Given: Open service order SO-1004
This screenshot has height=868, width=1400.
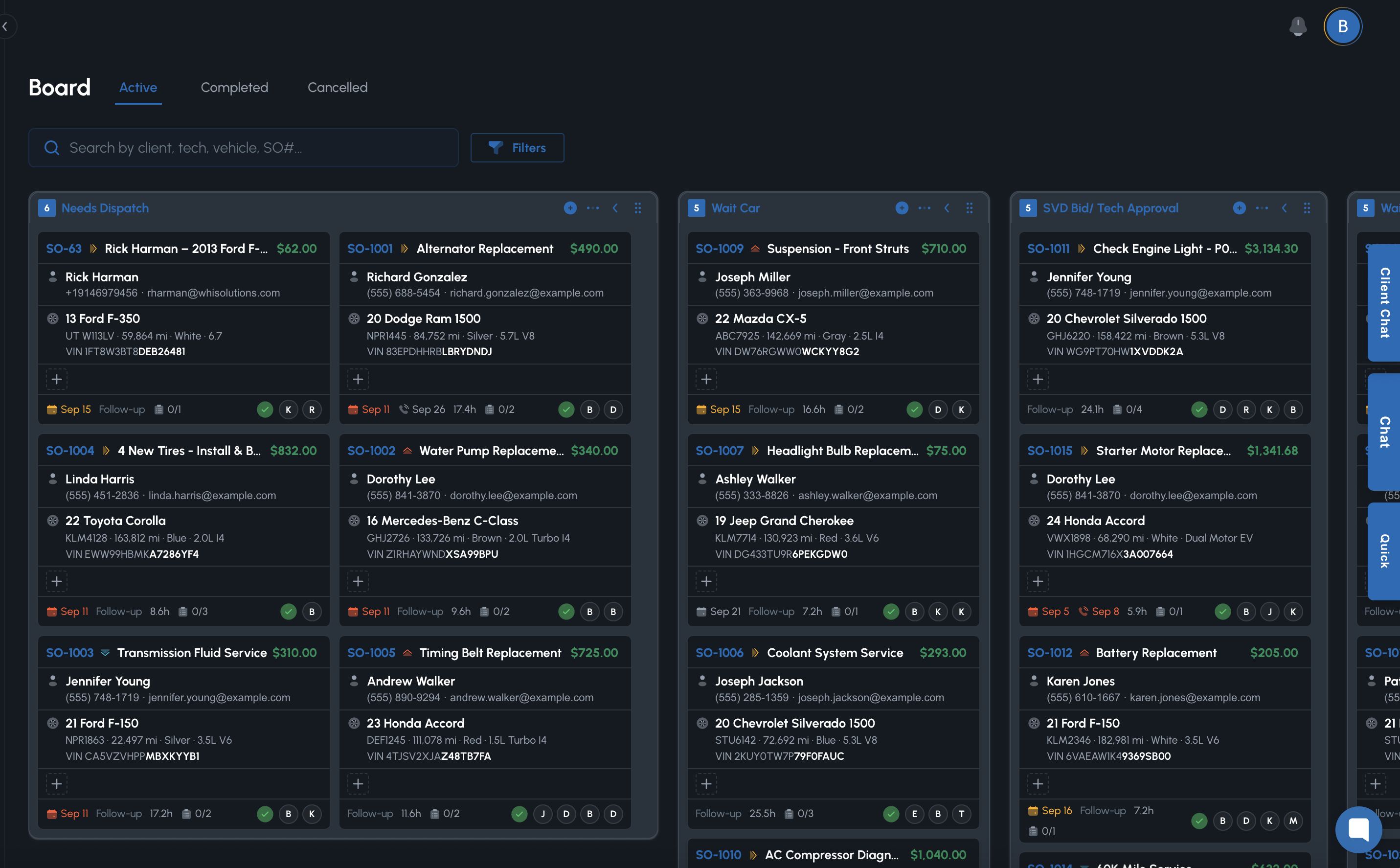Looking at the screenshot, I should click(x=70, y=451).
